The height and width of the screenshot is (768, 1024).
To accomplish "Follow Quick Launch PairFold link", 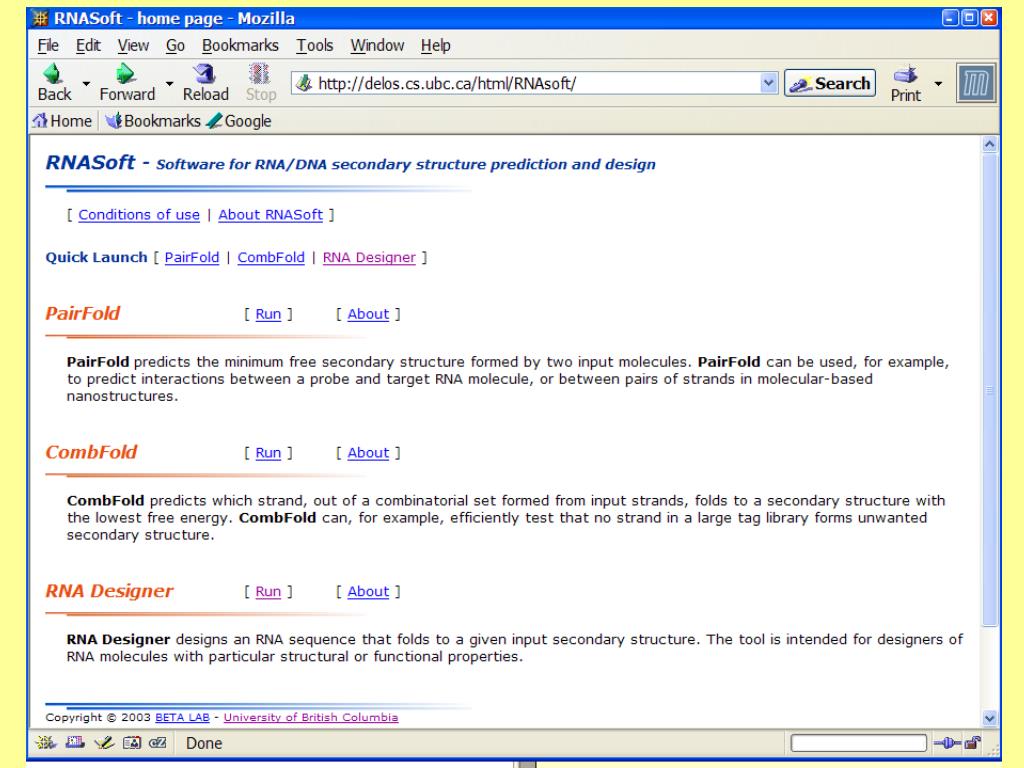I will [192, 257].
